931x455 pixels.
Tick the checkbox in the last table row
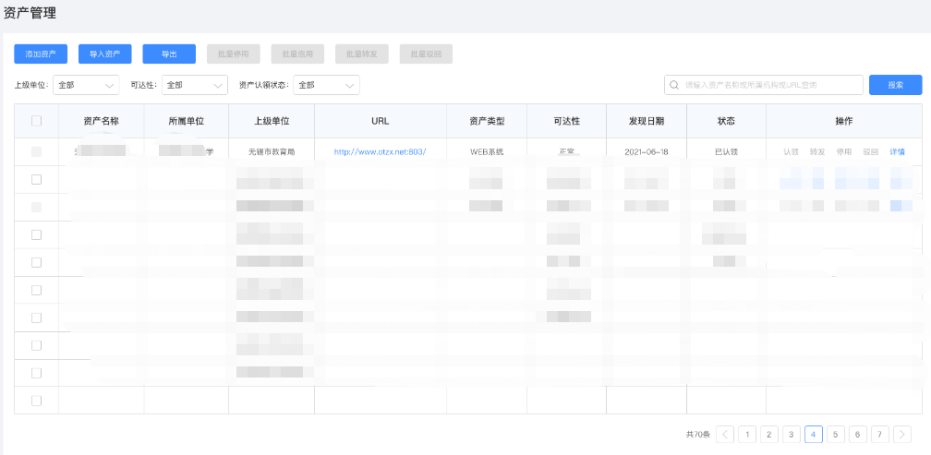coord(37,400)
